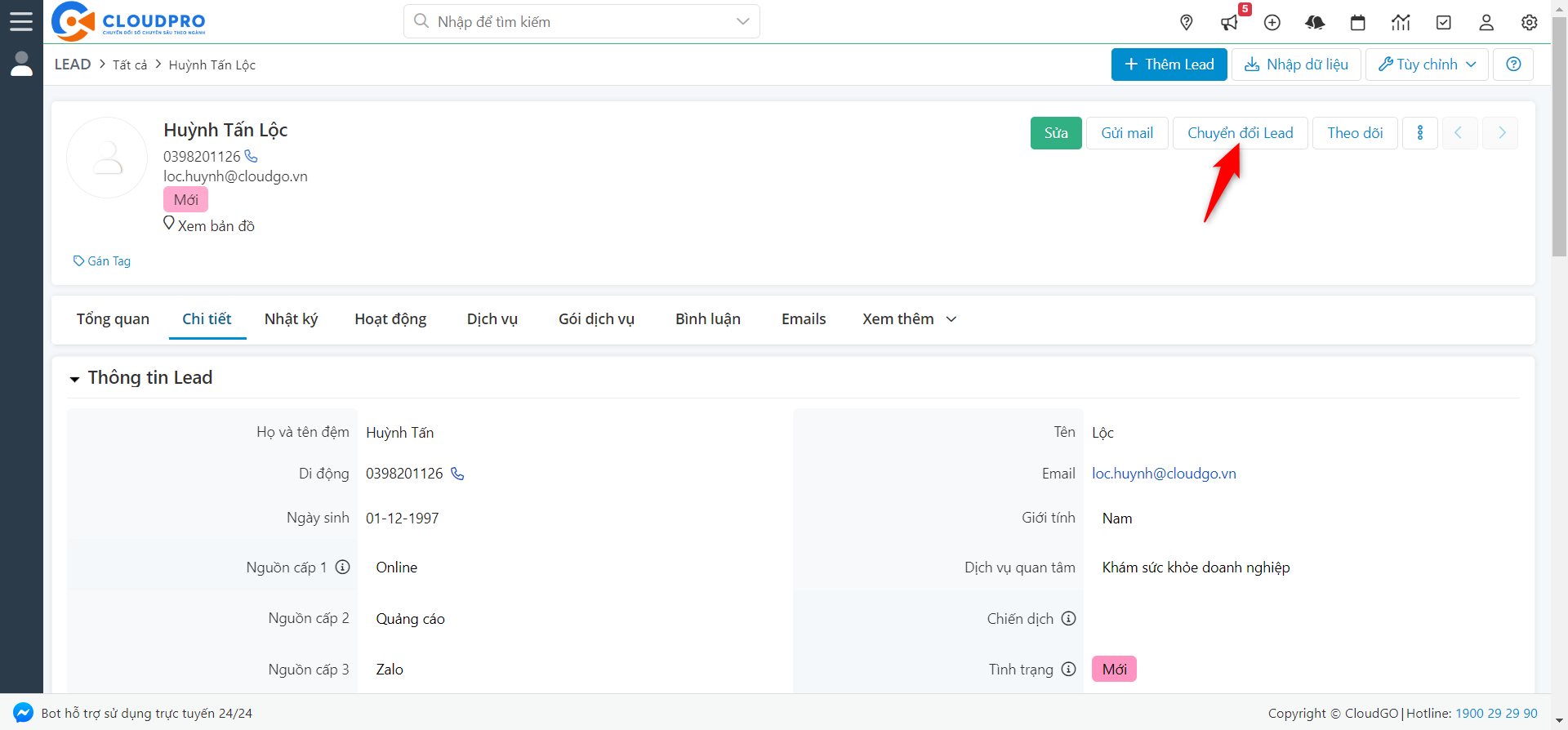This screenshot has height=730, width=1568.
Task: Click the Khám sức khỏe doanh nghiệp value
Action: click(x=1196, y=567)
